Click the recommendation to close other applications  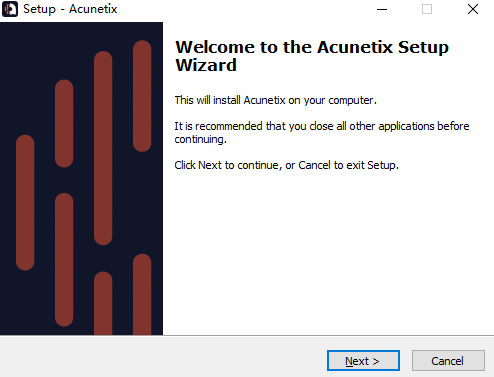click(322, 132)
